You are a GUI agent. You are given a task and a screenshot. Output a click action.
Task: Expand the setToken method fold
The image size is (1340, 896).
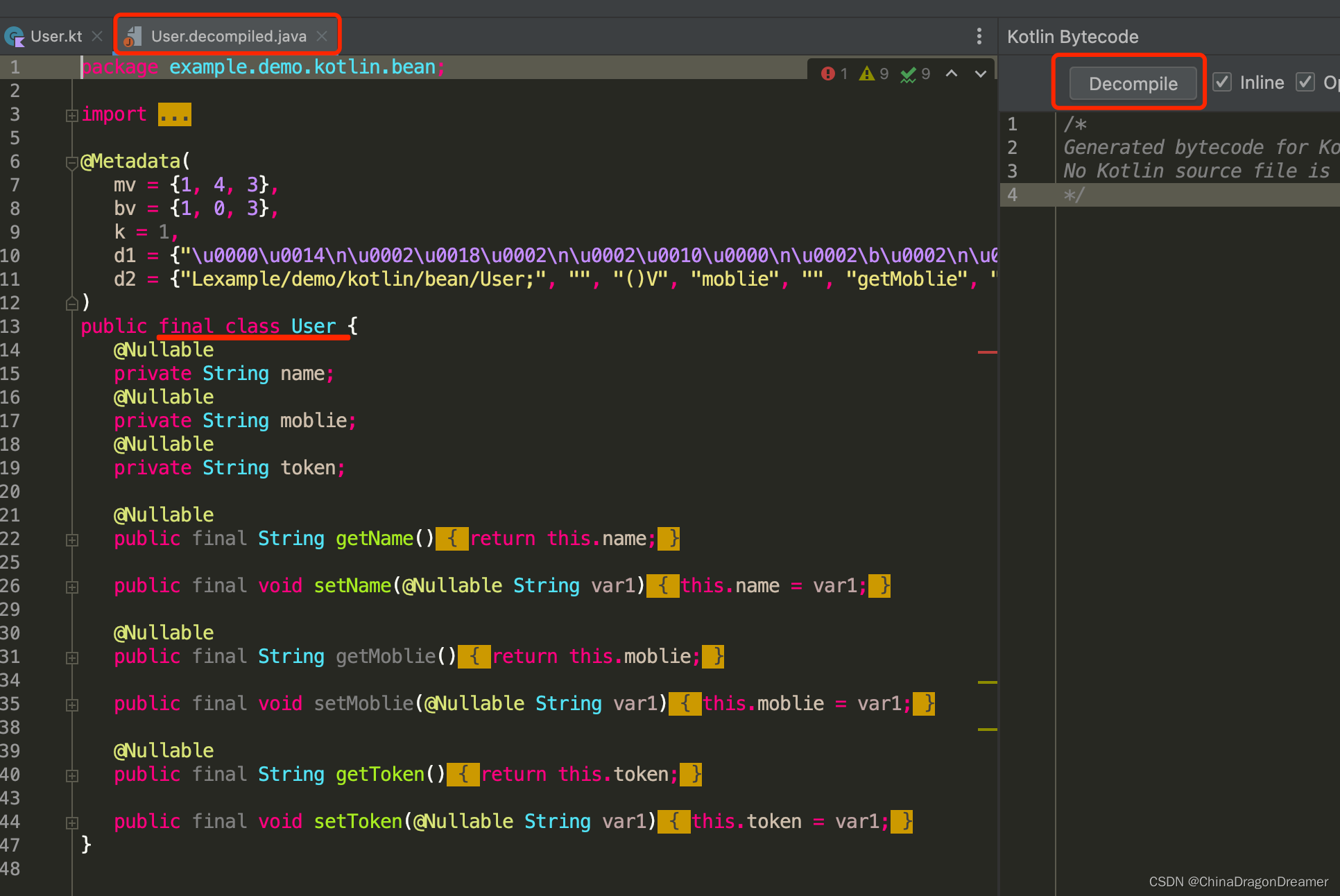pyautogui.click(x=71, y=822)
